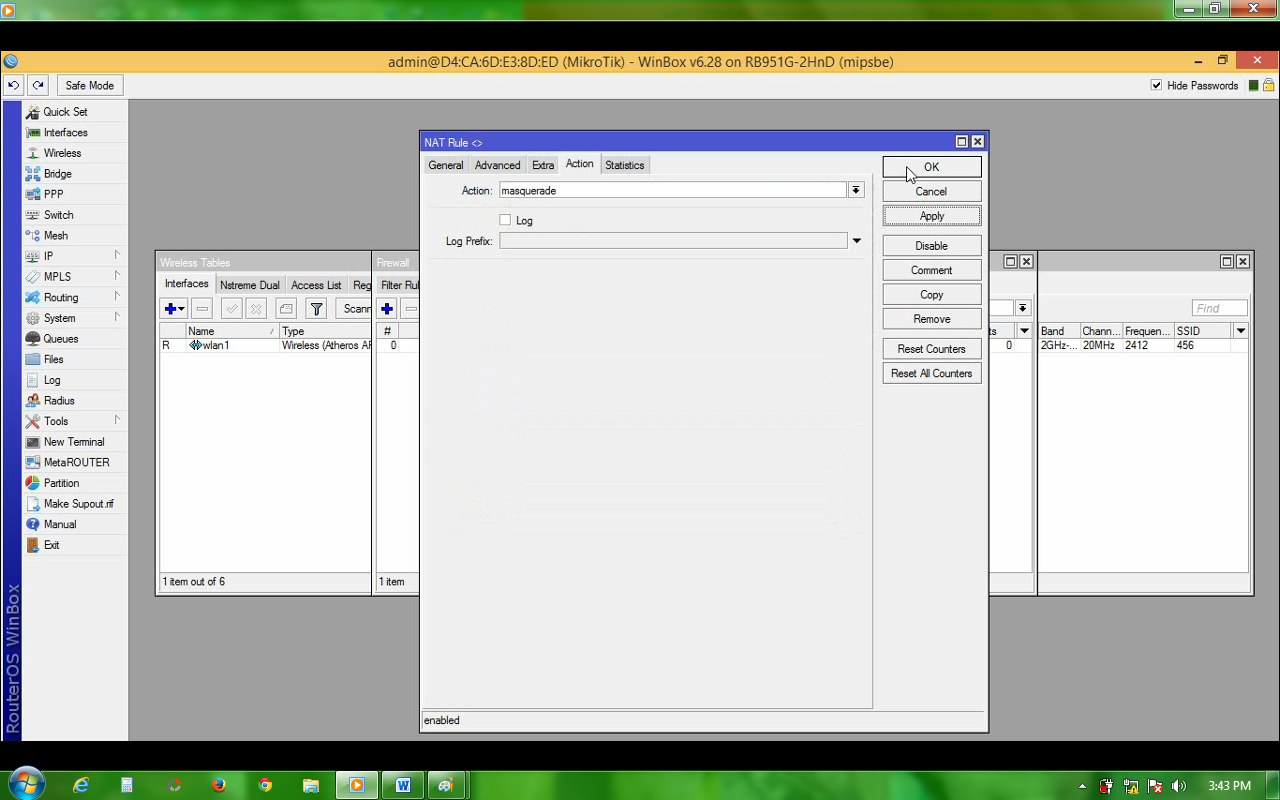Confirm the NAT rule with OK
1280x800 pixels.
click(x=932, y=167)
